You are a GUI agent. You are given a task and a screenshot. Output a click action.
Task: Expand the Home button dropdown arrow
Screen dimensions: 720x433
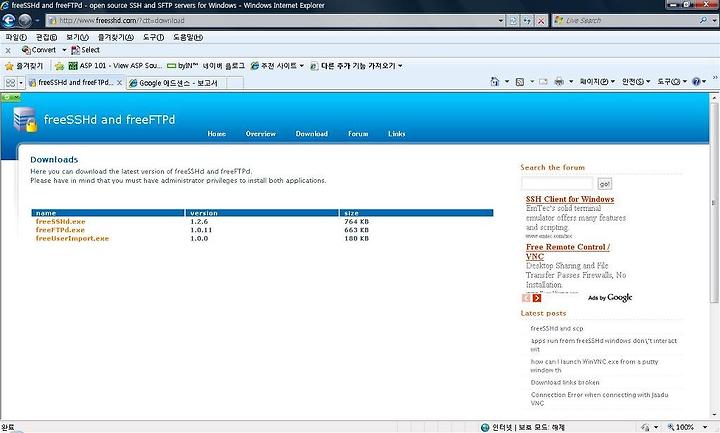coord(507,82)
